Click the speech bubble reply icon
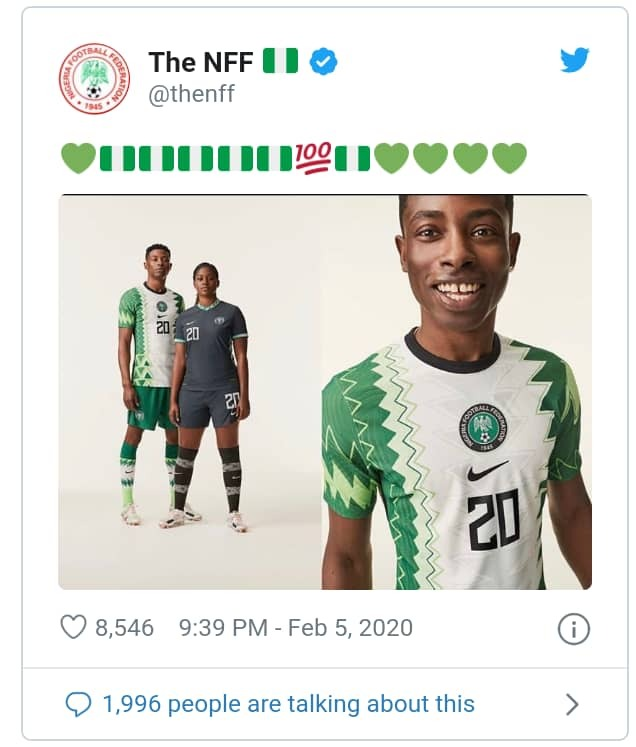Image resolution: width=636 pixels, height=747 pixels. click(78, 705)
